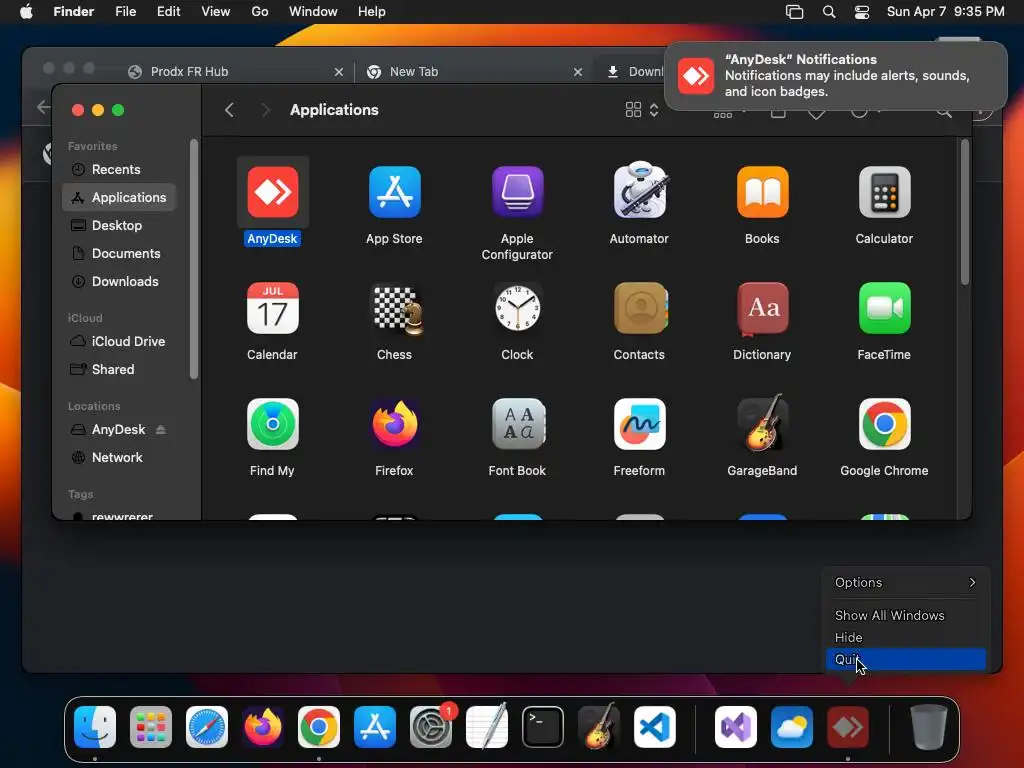Open System Settings in the Dock
This screenshot has height=768, width=1024.
click(431, 727)
